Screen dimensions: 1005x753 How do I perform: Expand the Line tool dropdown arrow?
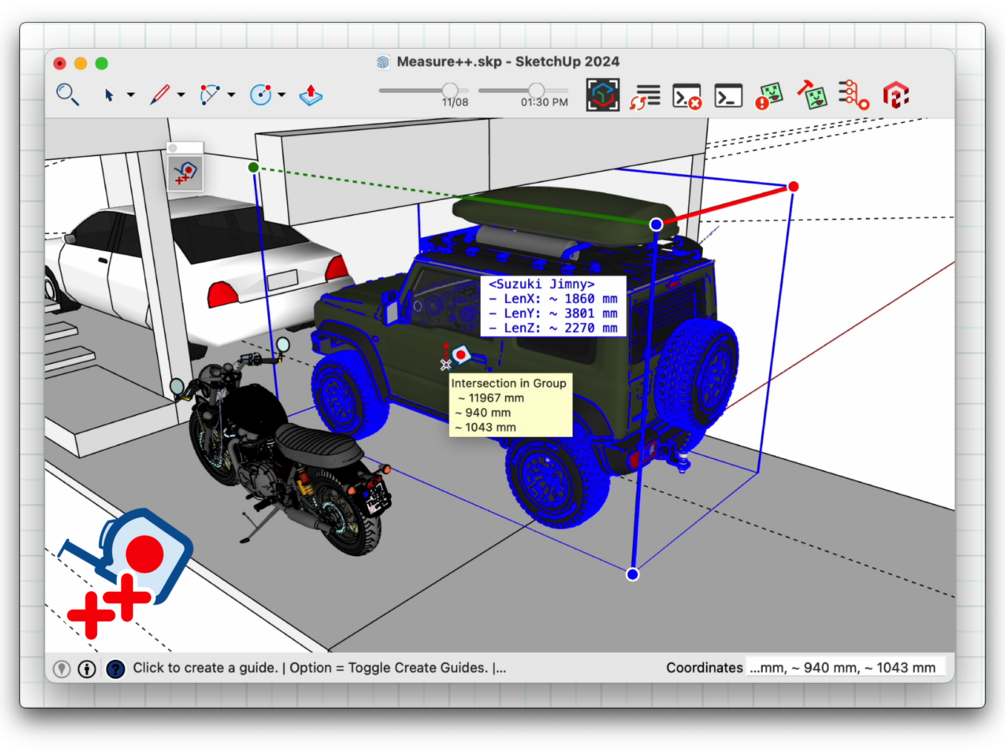181,95
